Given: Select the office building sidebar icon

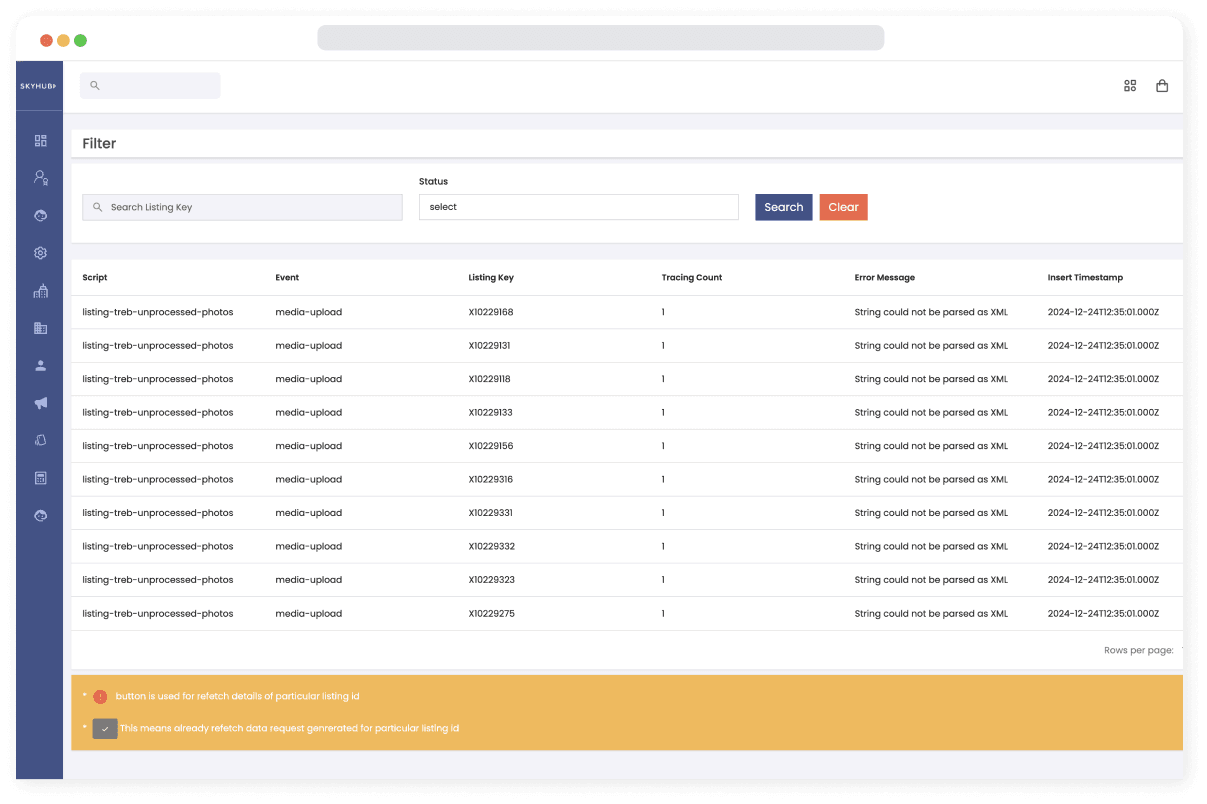Looking at the screenshot, I should click(x=40, y=328).
